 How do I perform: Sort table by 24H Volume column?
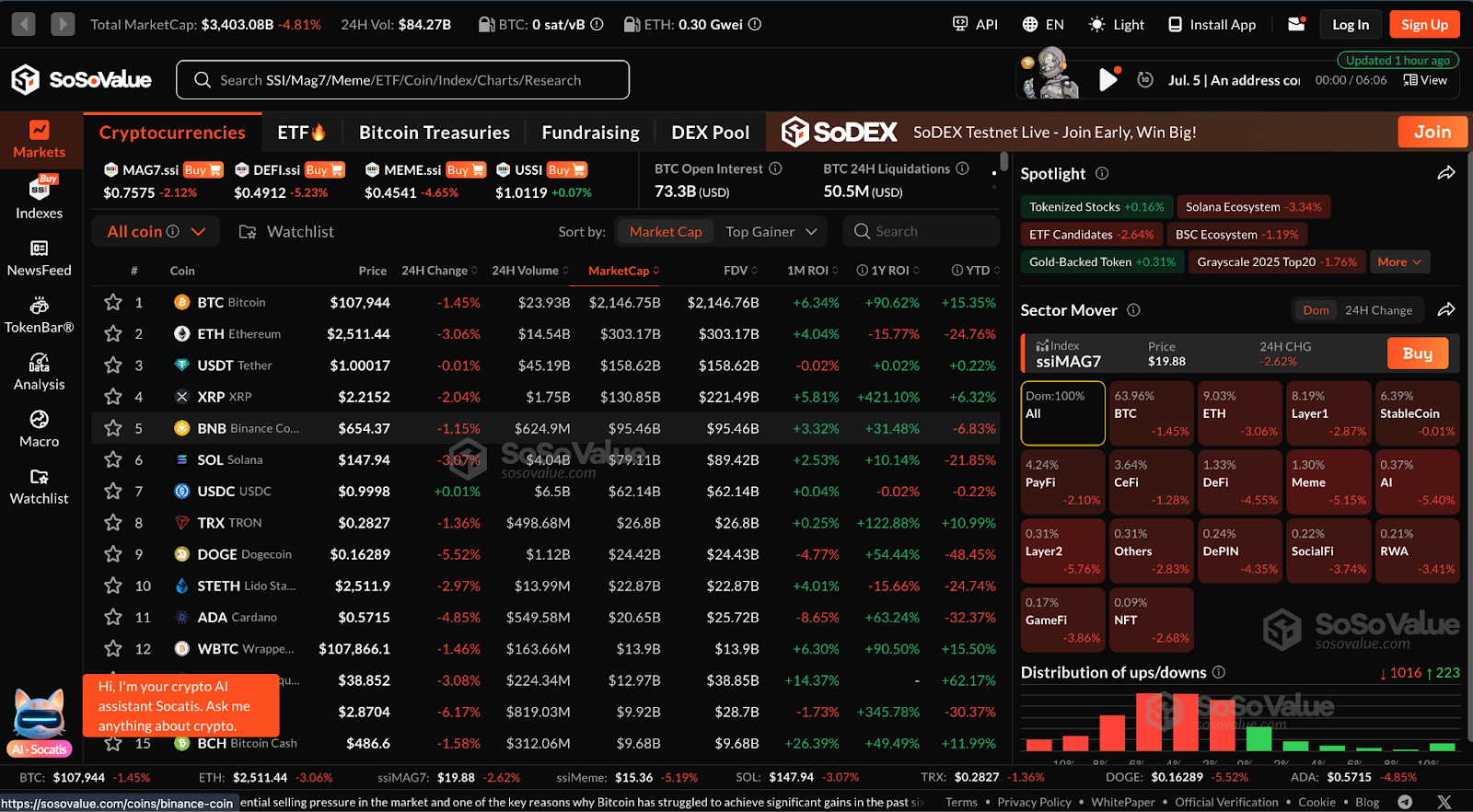pos(529,271)
